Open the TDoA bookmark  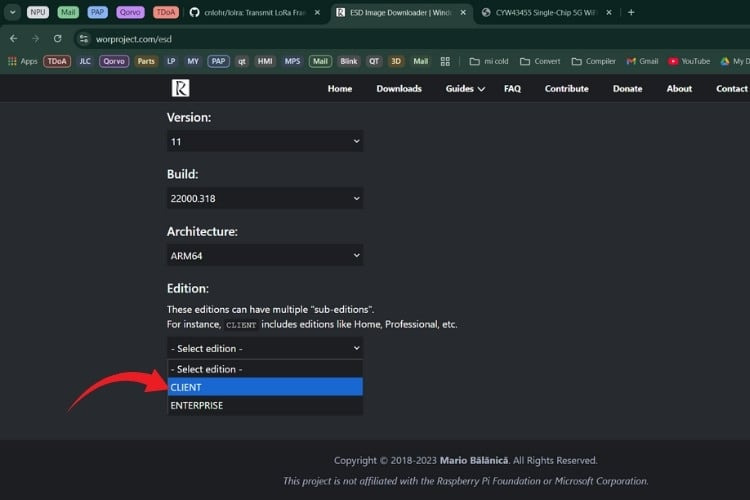point(57,61)
